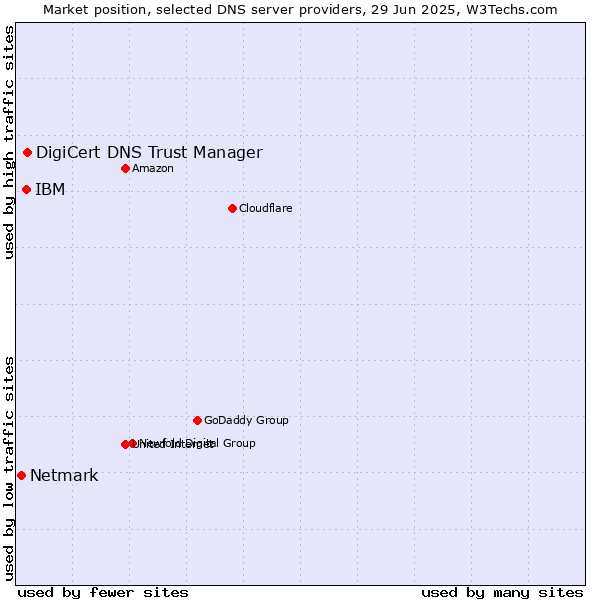The width and height of the screenshot is (600, 600).
Task: Click the 'used by high traffic sites' axis label
Action: click(8, 142)
